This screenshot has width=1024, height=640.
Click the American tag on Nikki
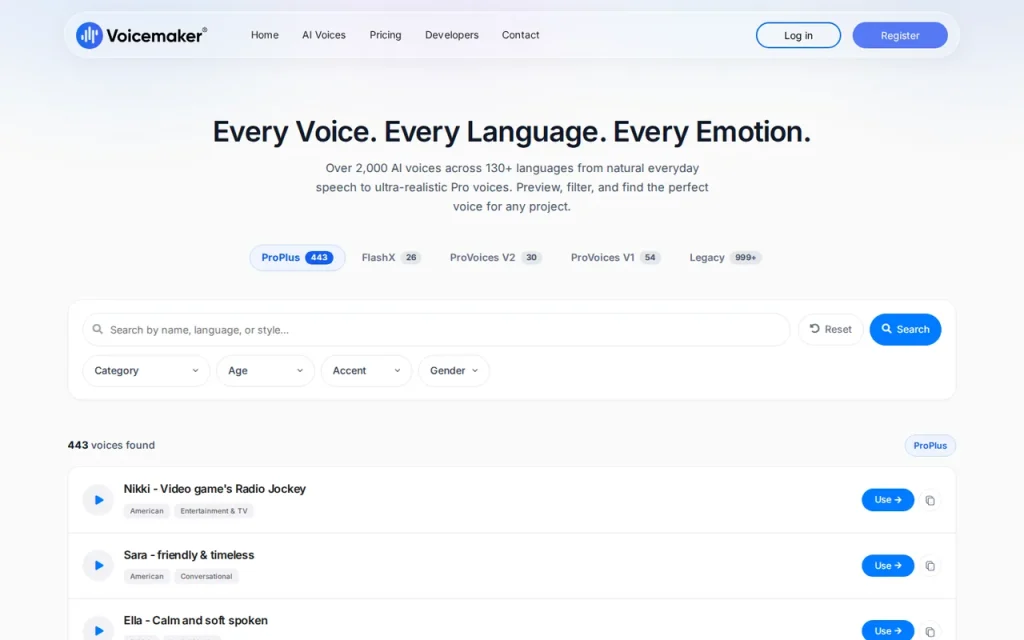pyautogui.click(x=146, y=511)
